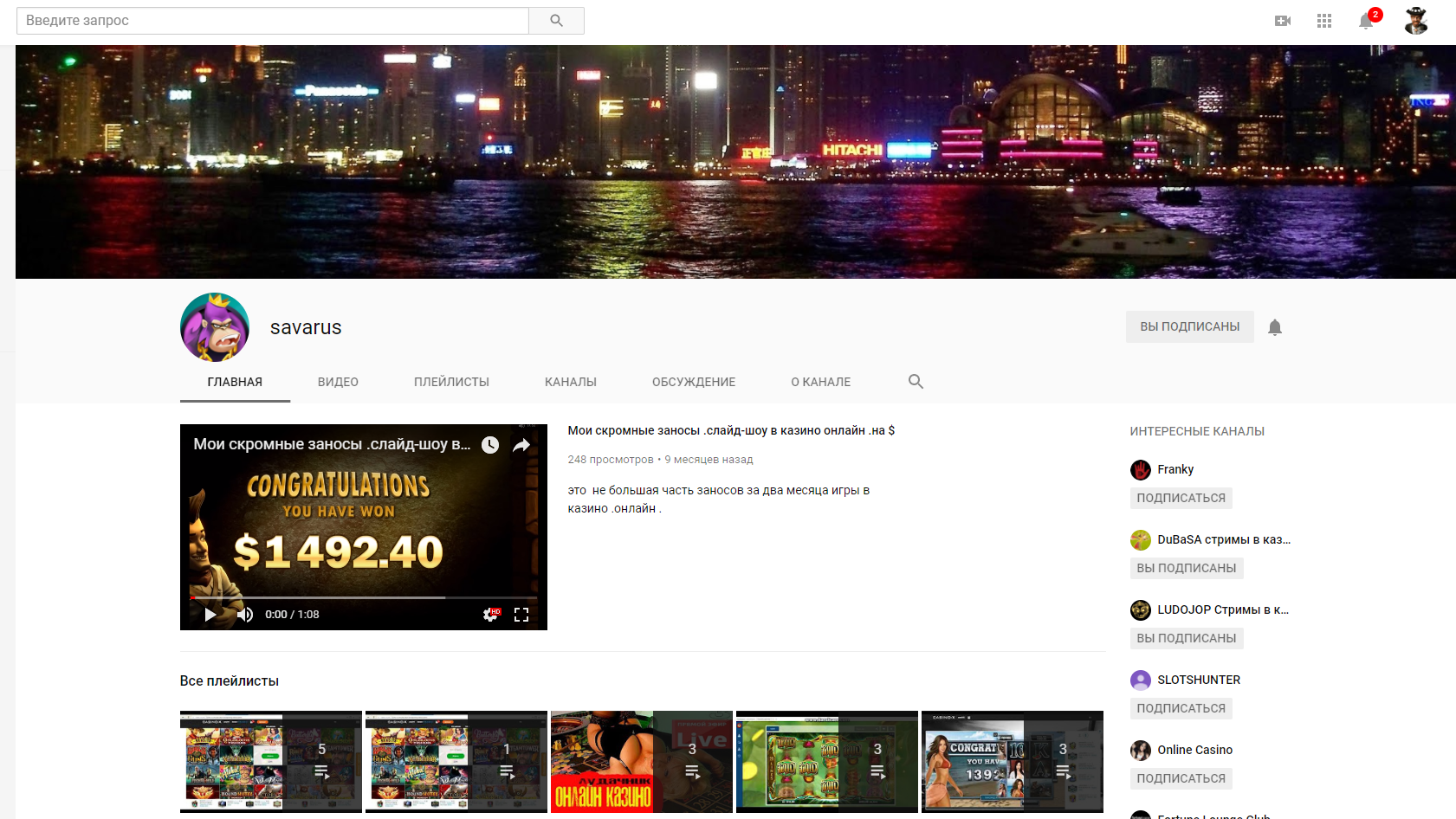1456x819 pixels.
Task: Click the search magnifier button in top bar
Action: (x=556, y=21)
